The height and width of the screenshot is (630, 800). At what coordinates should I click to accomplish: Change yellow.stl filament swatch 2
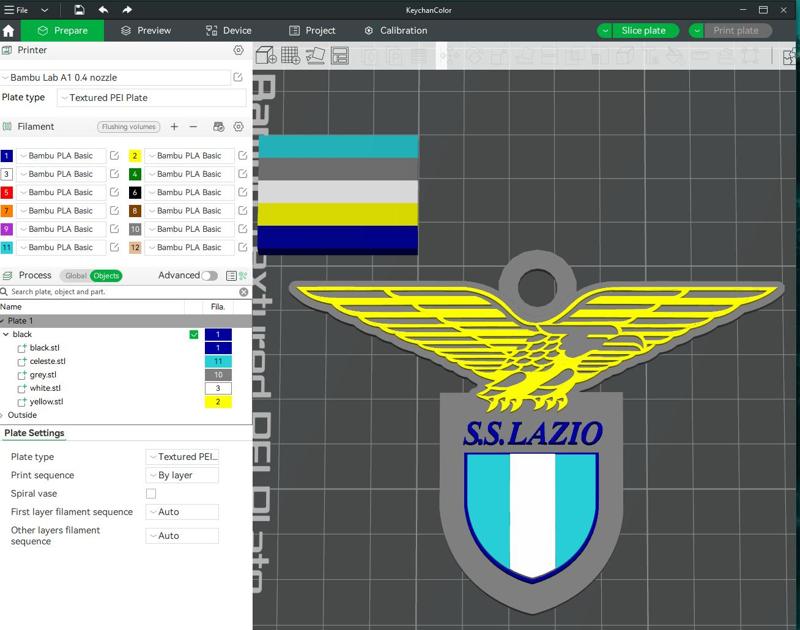tap(218, 402)
